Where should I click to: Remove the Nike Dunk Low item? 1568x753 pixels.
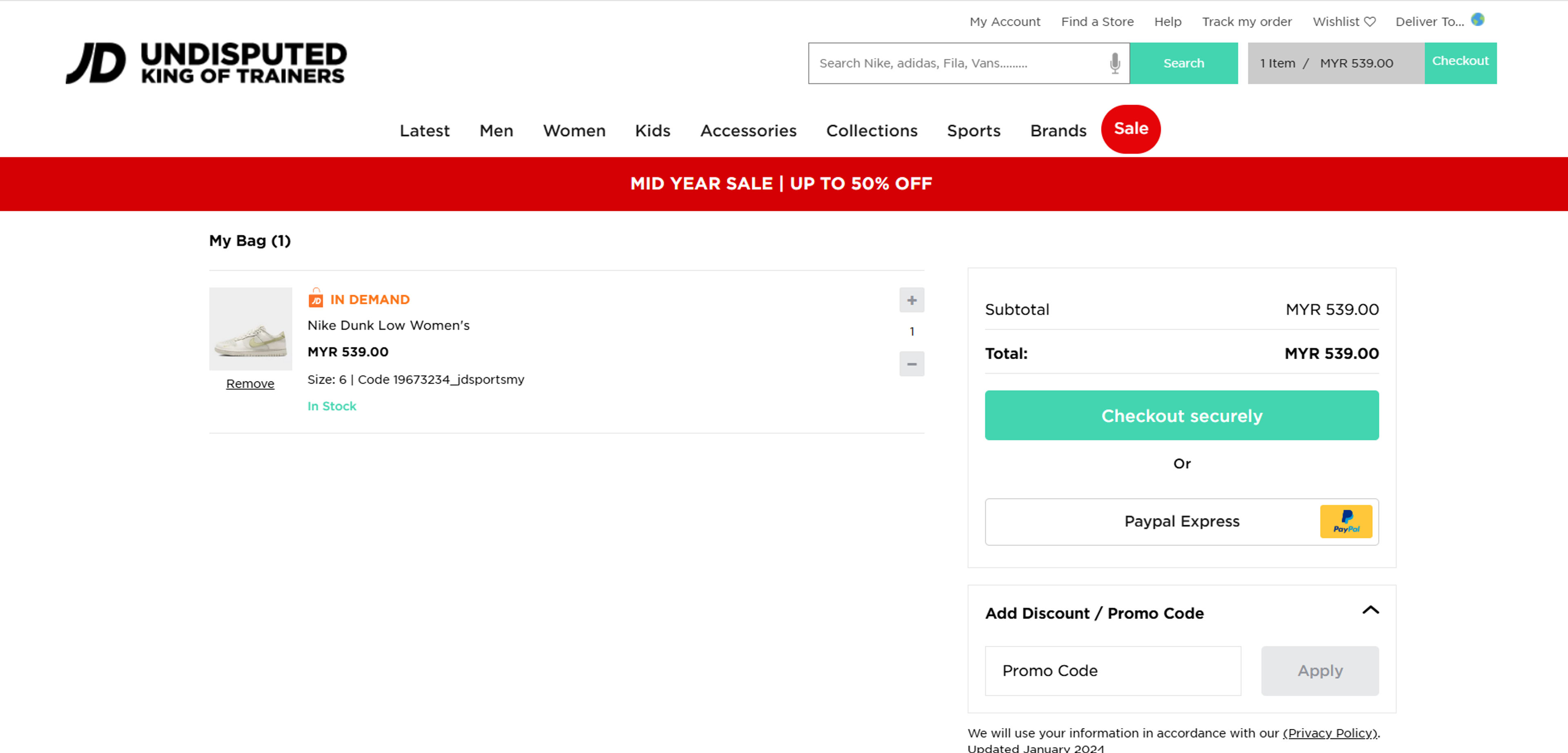tap(249, 383)
